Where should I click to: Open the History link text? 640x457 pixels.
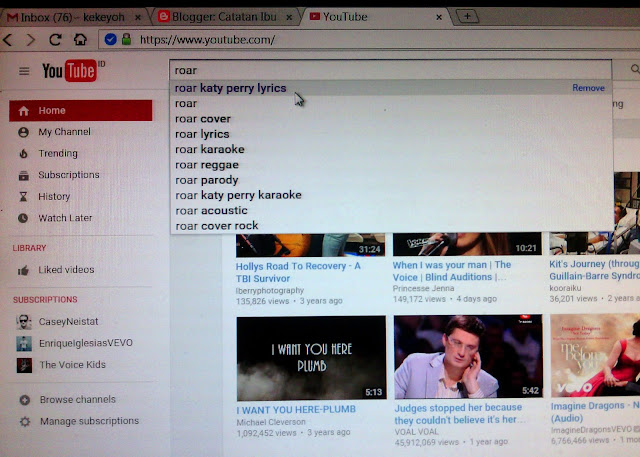(x=54, y=197)
